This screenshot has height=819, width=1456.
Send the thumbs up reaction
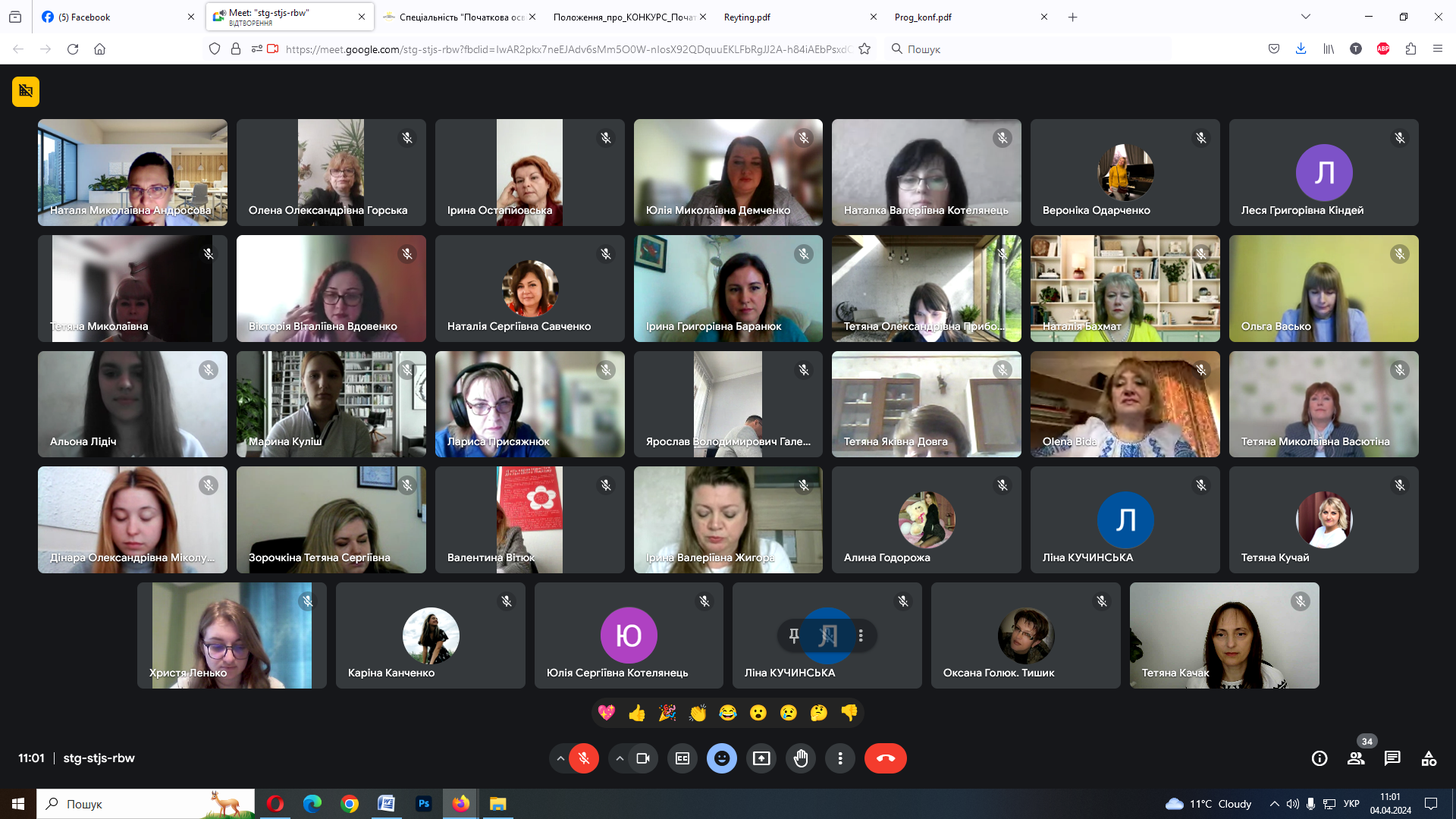pyautogui.click(x=637, y=713)
